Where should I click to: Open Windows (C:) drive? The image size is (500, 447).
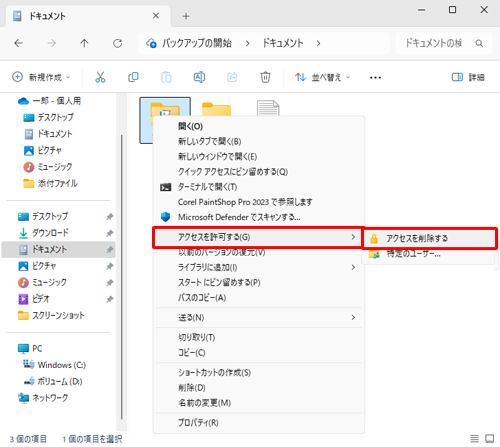coord(54,365)
